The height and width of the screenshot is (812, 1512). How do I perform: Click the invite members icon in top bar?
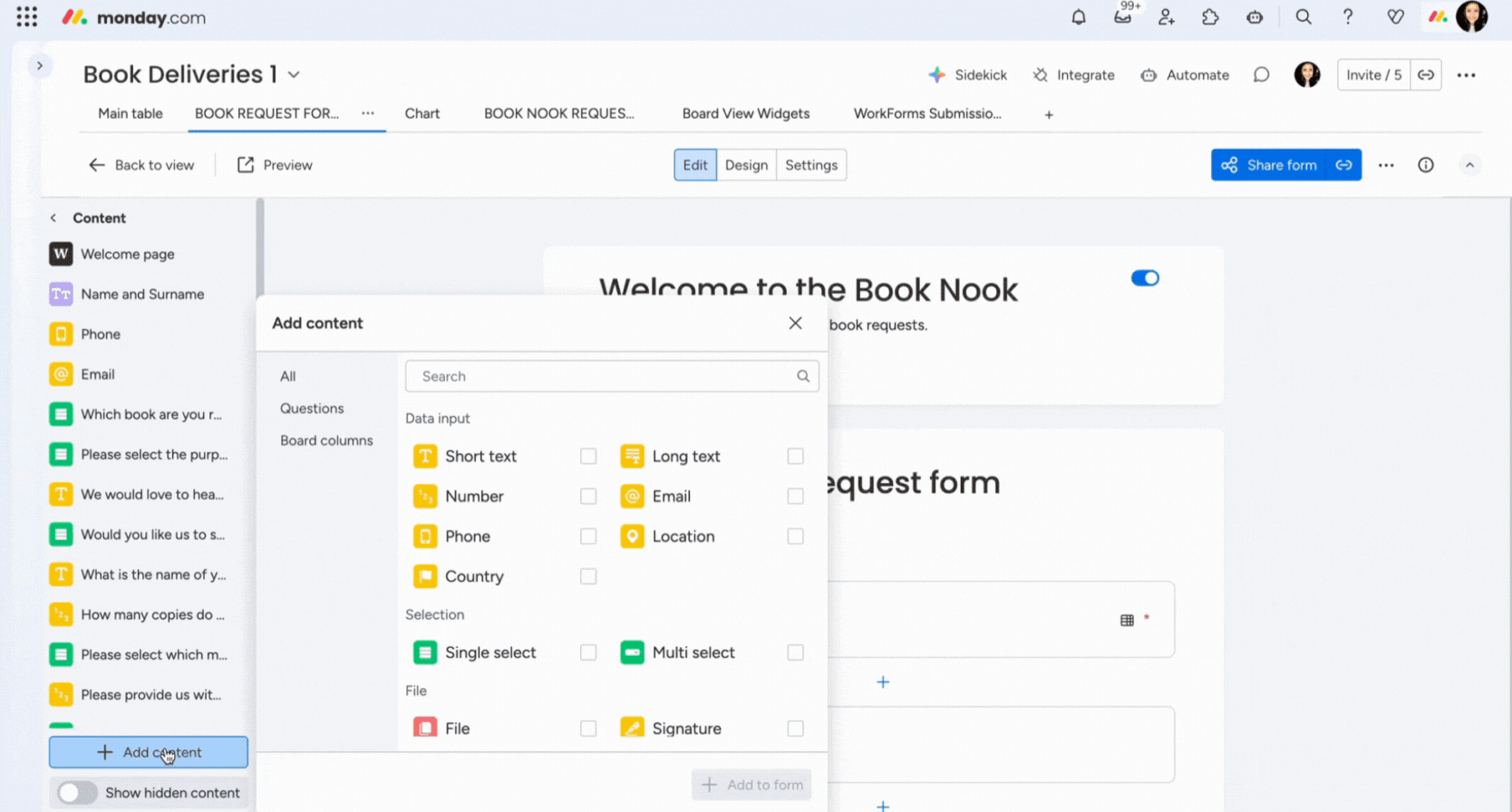point(1167,17)
